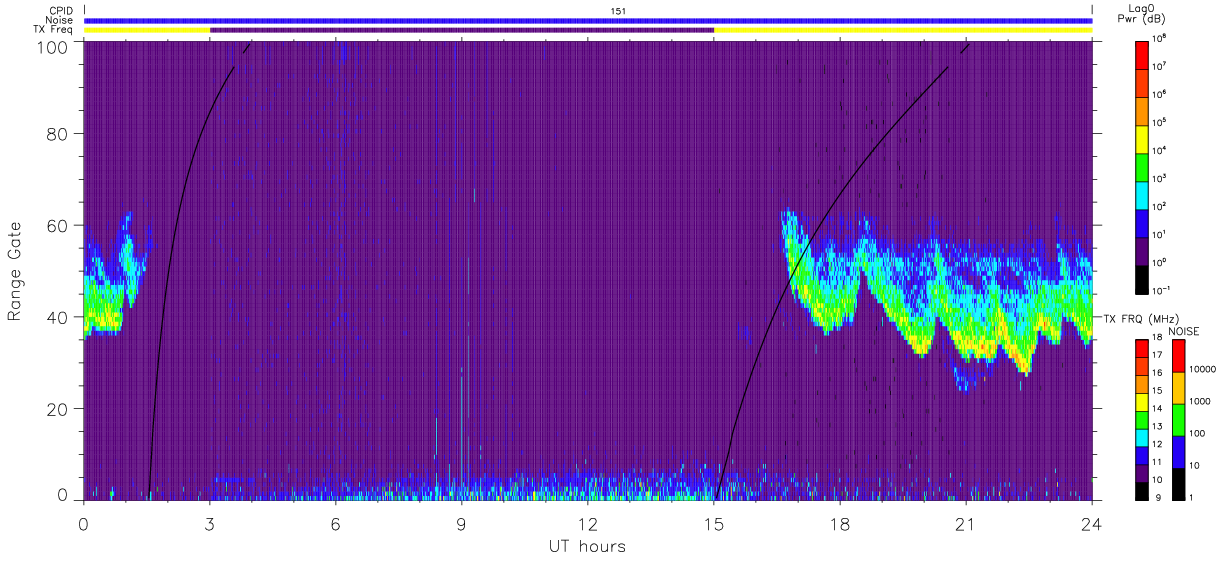Click the y-axis tick label '100'

pyautogui.click(x=51, y=46)
